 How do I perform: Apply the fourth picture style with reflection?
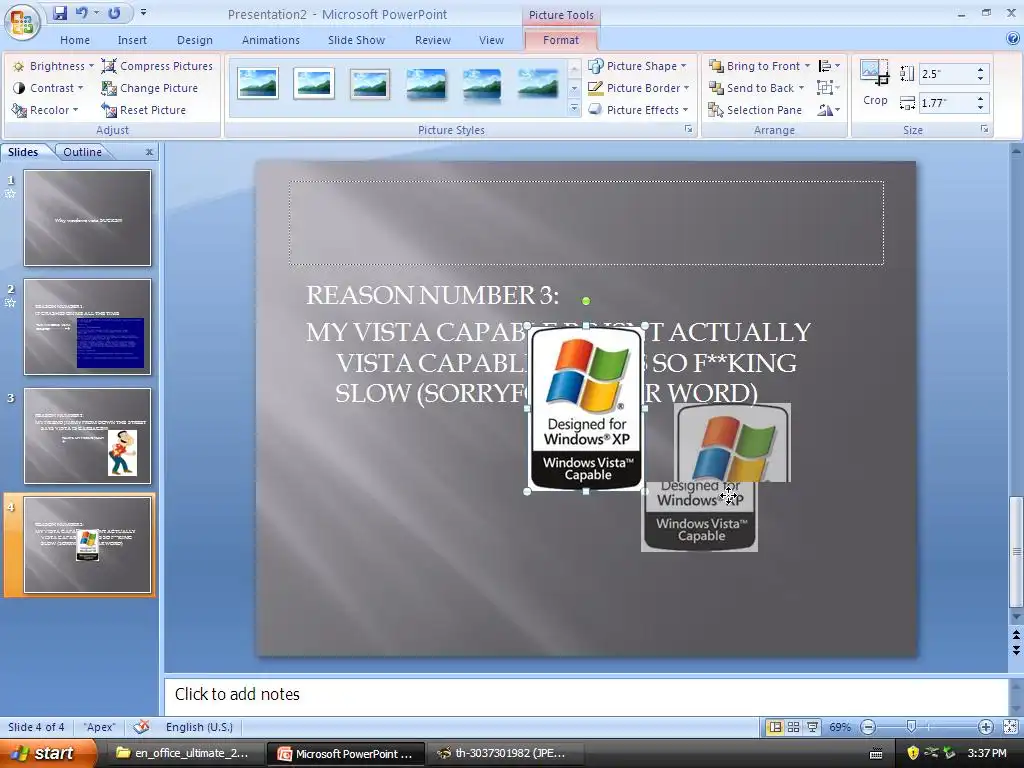coord(426,84)
